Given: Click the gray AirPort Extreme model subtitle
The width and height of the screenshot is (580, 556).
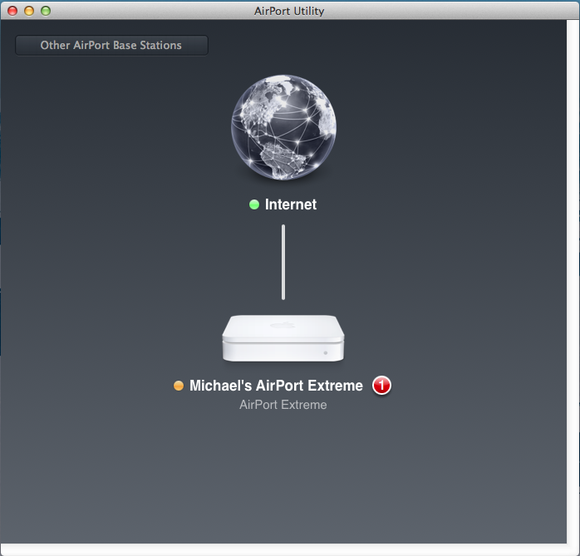Looking at the screenshot, I should tap(283, 405).
